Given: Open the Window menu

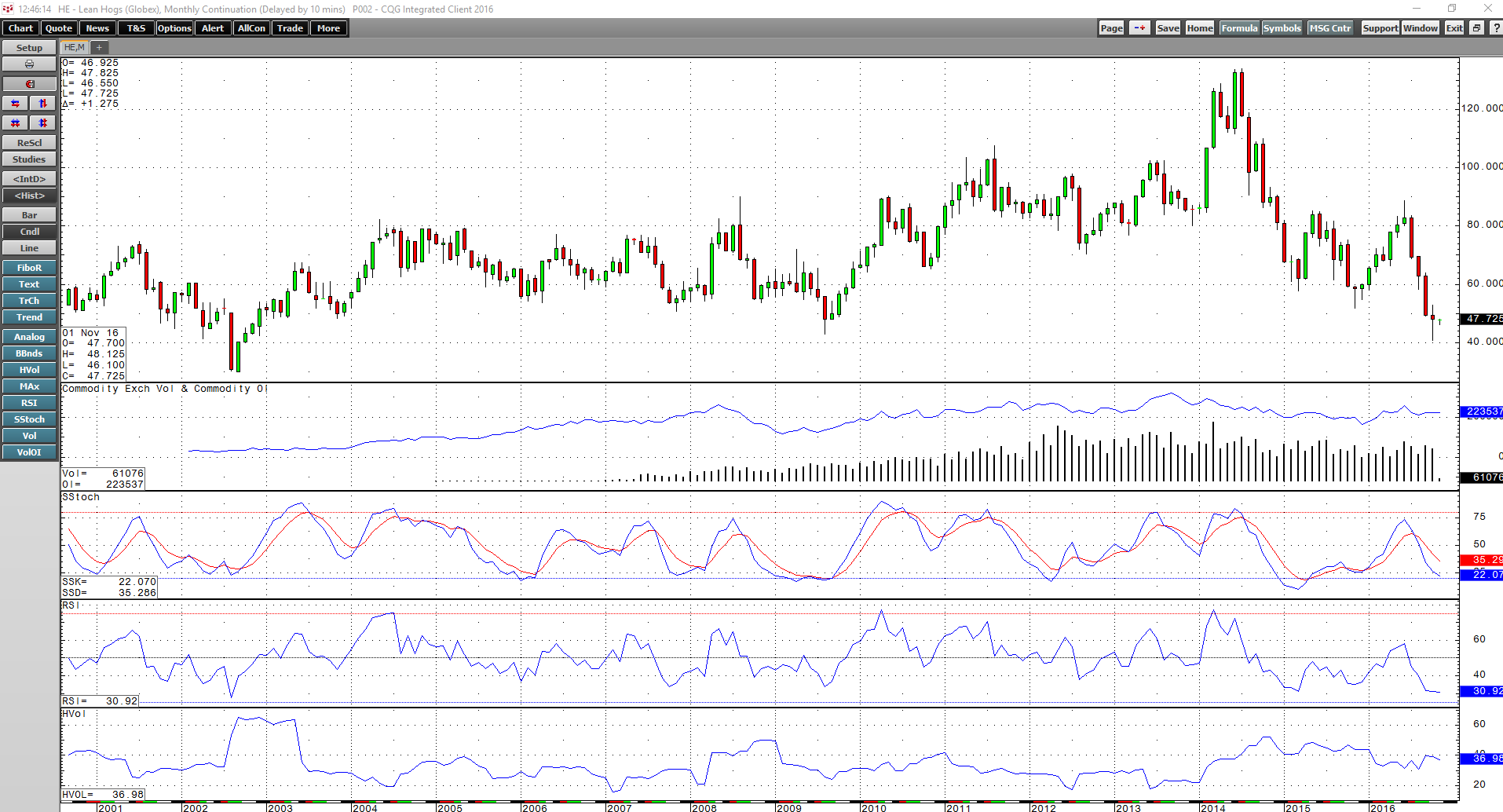Looking at the screenshot, I should pyautogui.click(x=1420, y=27).
